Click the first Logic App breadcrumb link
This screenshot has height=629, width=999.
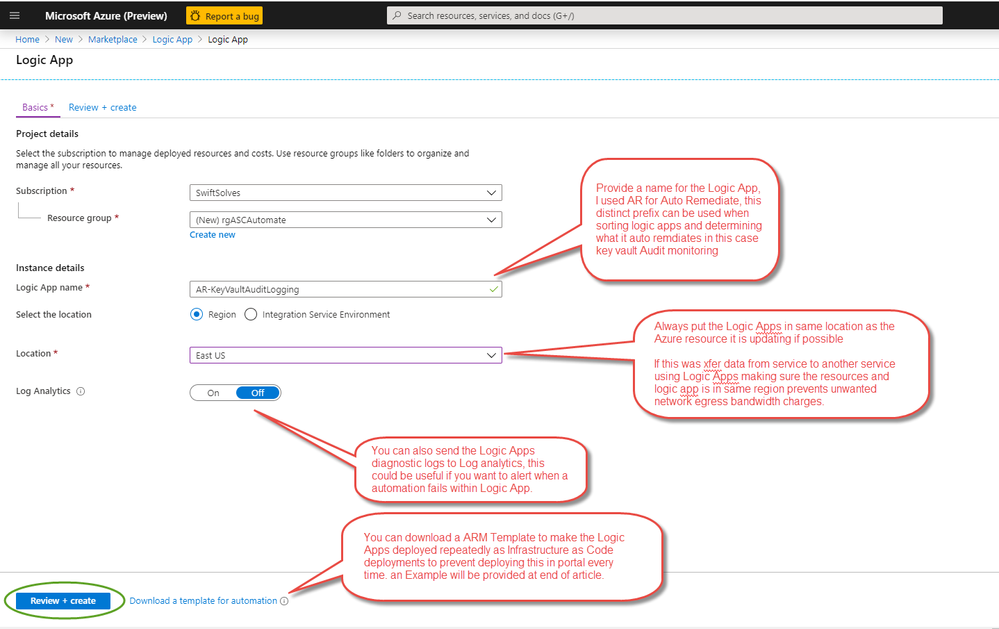[x=172, y=40]
